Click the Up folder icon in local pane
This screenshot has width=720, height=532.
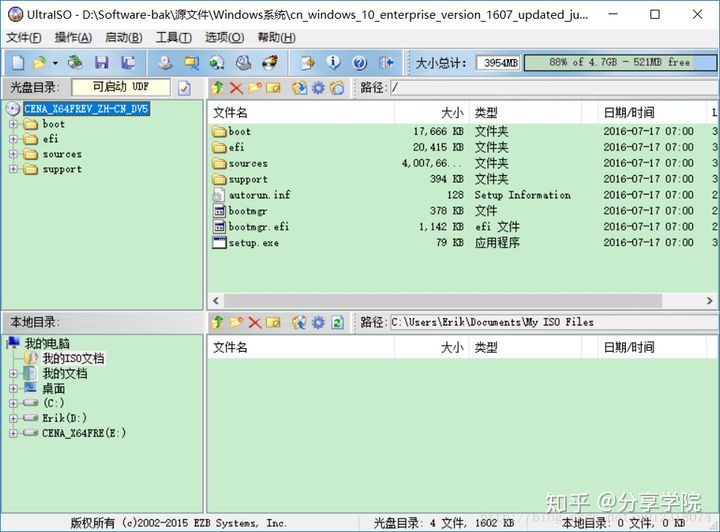pyautogui.click(x=217, y=322)
